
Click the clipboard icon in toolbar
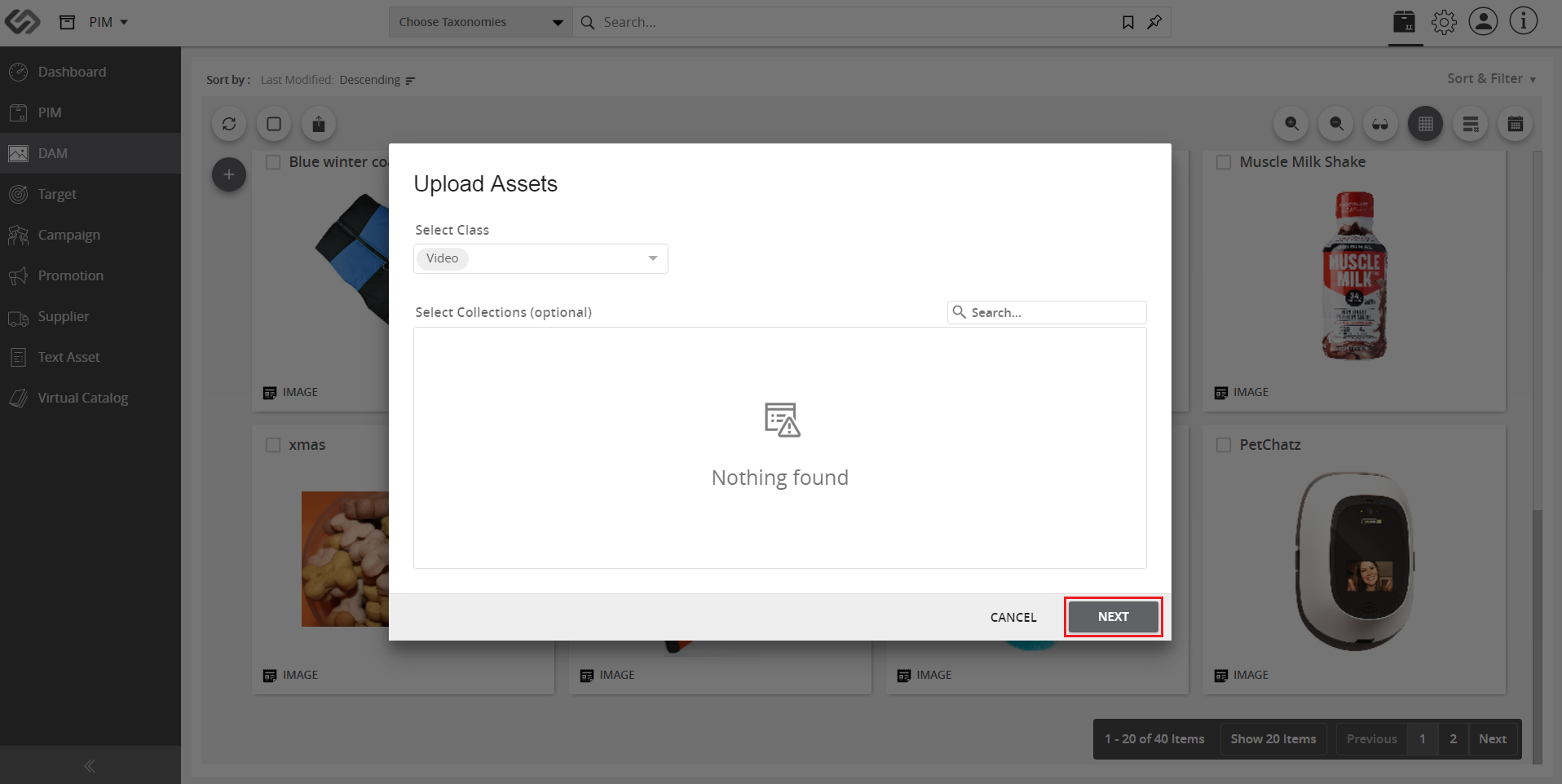pos(319,124)
